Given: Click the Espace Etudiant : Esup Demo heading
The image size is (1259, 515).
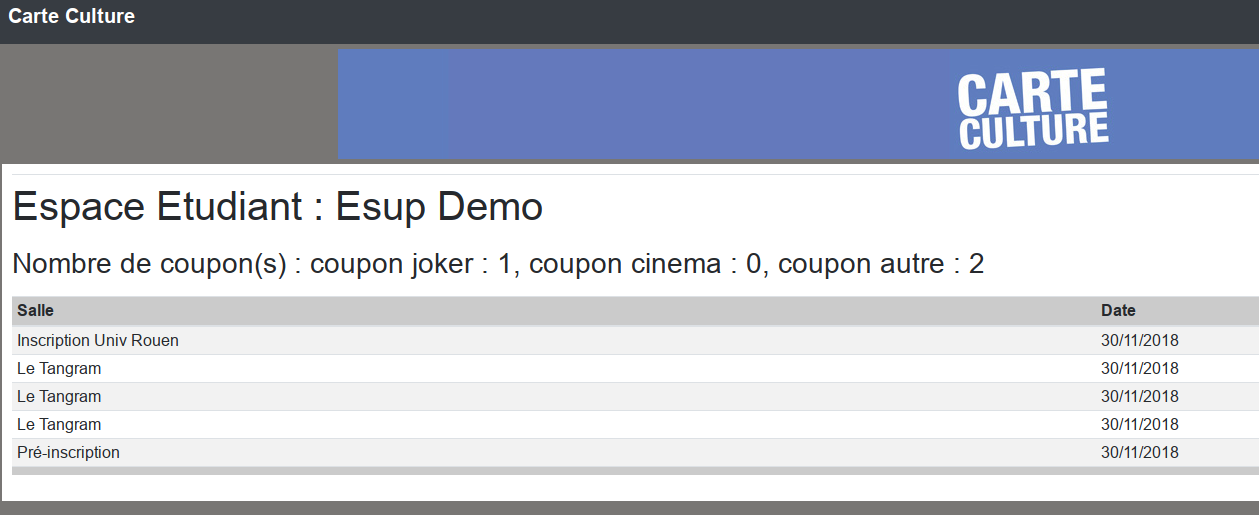Looking at the screenshot, I should [277, 207].
